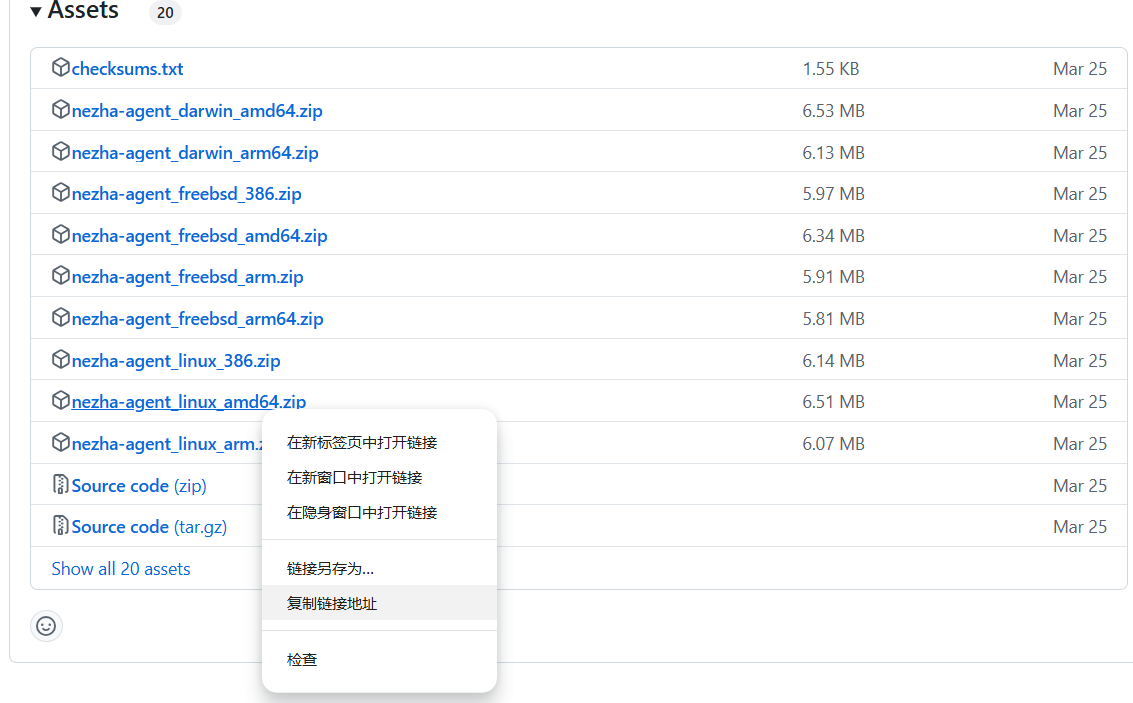This screenshot has height=703, width=1133.
Task: Click the package icon beside checksums.txt
Action: tap(61, 67)
